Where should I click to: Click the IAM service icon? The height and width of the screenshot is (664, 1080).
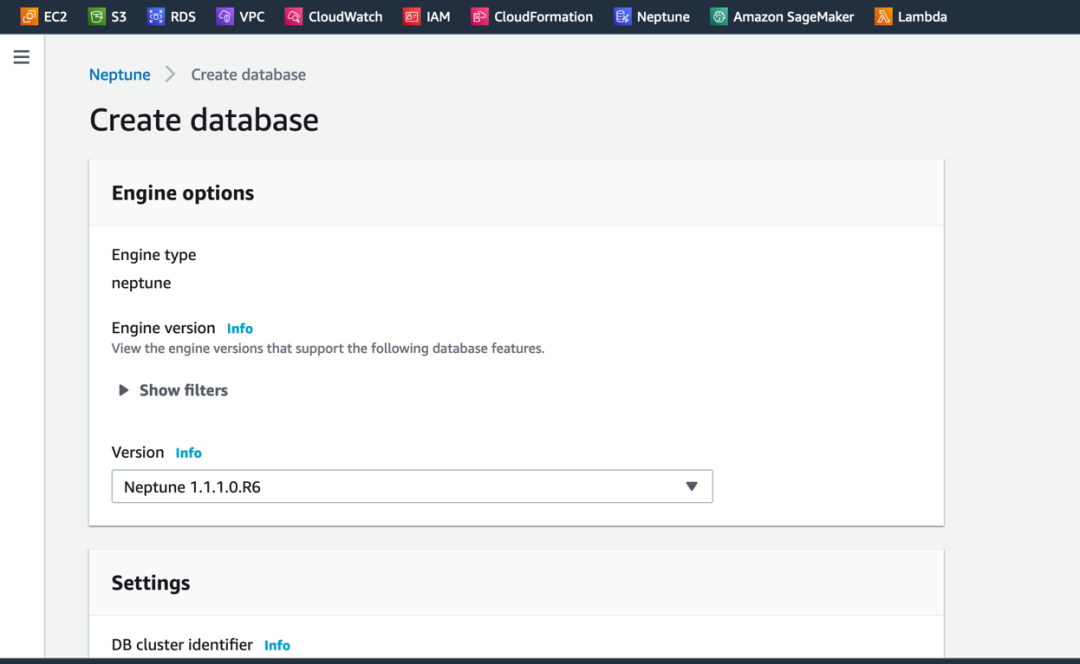tap(411, 17)
